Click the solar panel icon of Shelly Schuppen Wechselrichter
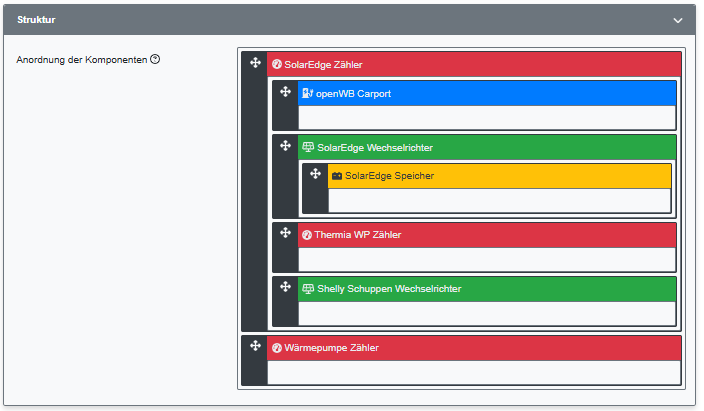 (x=308, y=288)
